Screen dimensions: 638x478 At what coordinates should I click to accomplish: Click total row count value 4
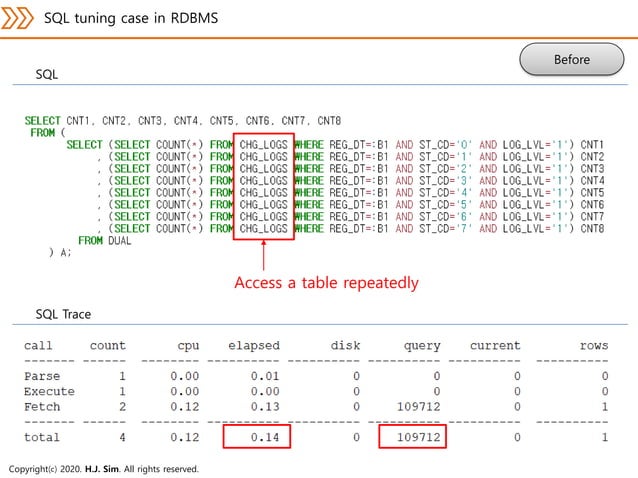[x=122, y=437]
